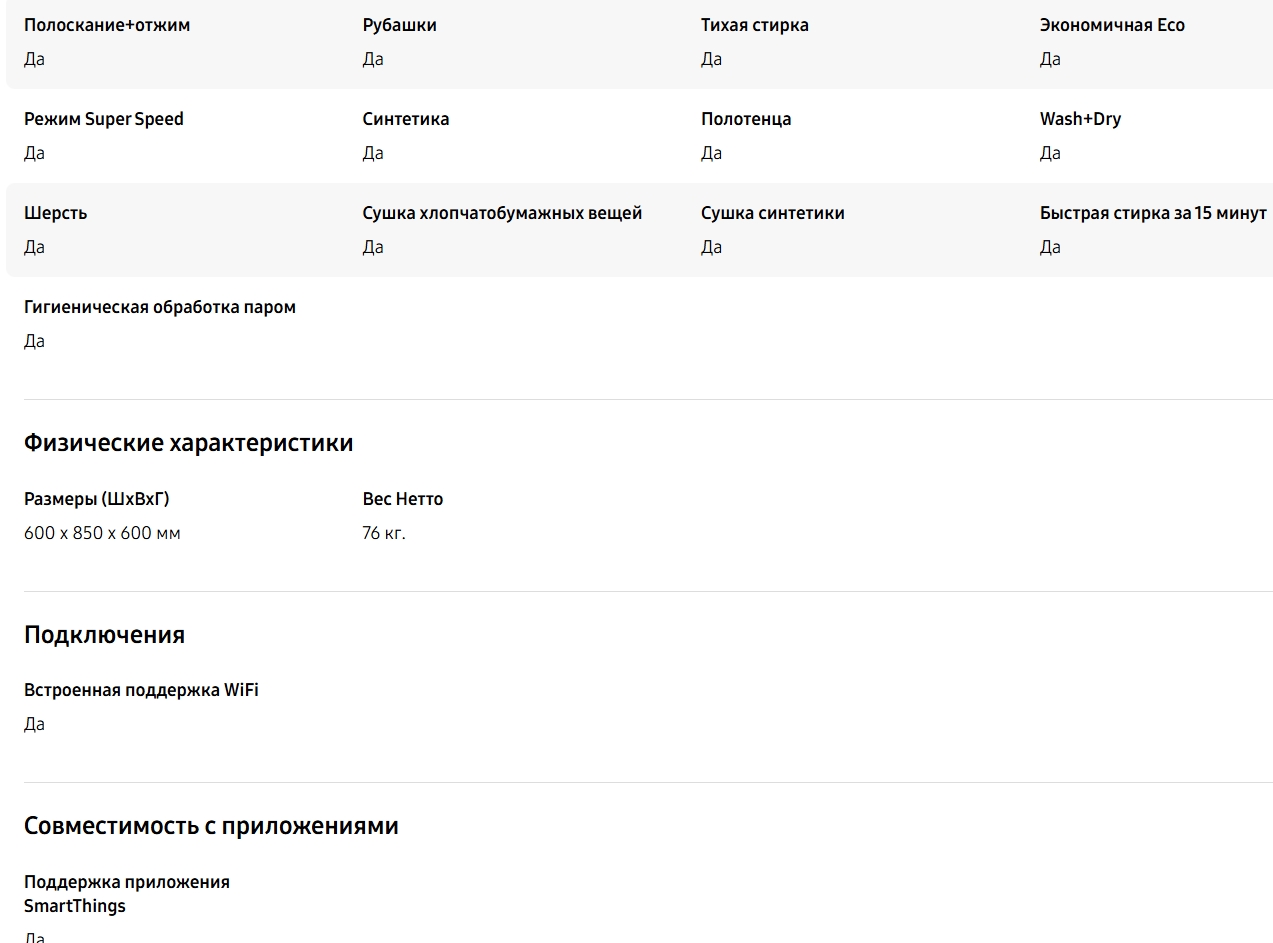Click the Режим Super Speed label
Image resolution: width=1273 pixels, height=943 pixels.
click(104, 119)
